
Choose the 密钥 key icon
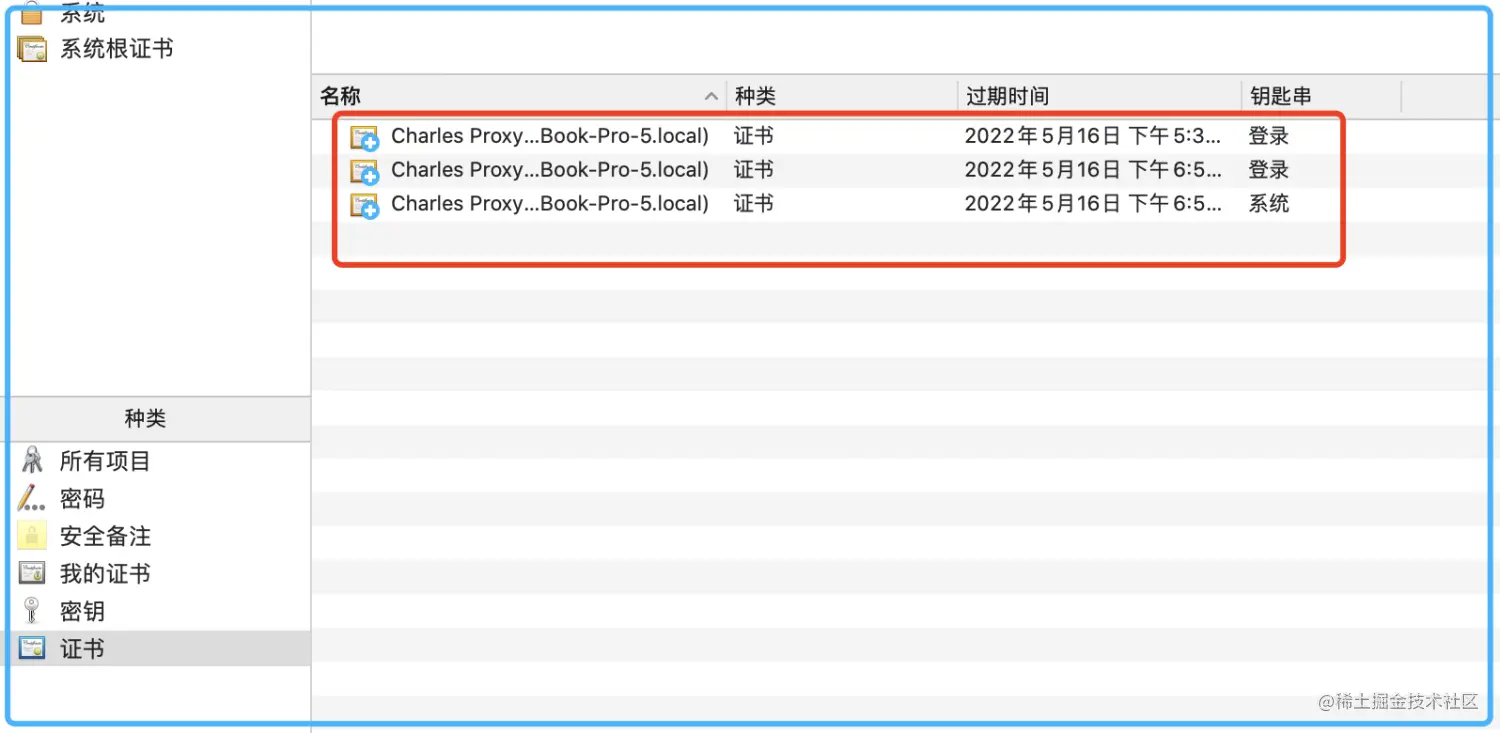32,611
